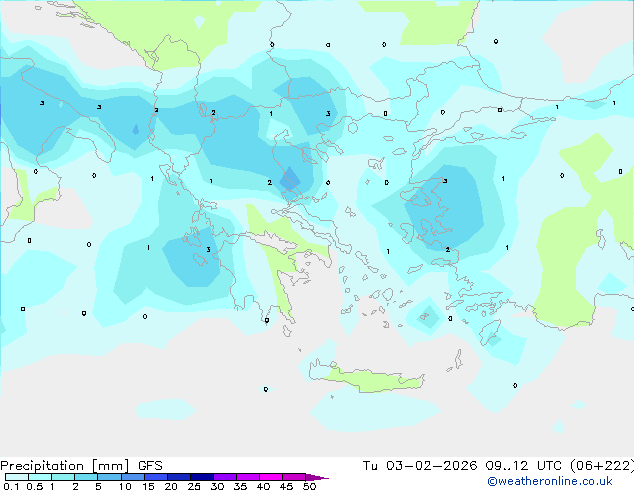Screen dimensions: 634x490
Task: Click the legend scale label '40'
Action: 263,486
